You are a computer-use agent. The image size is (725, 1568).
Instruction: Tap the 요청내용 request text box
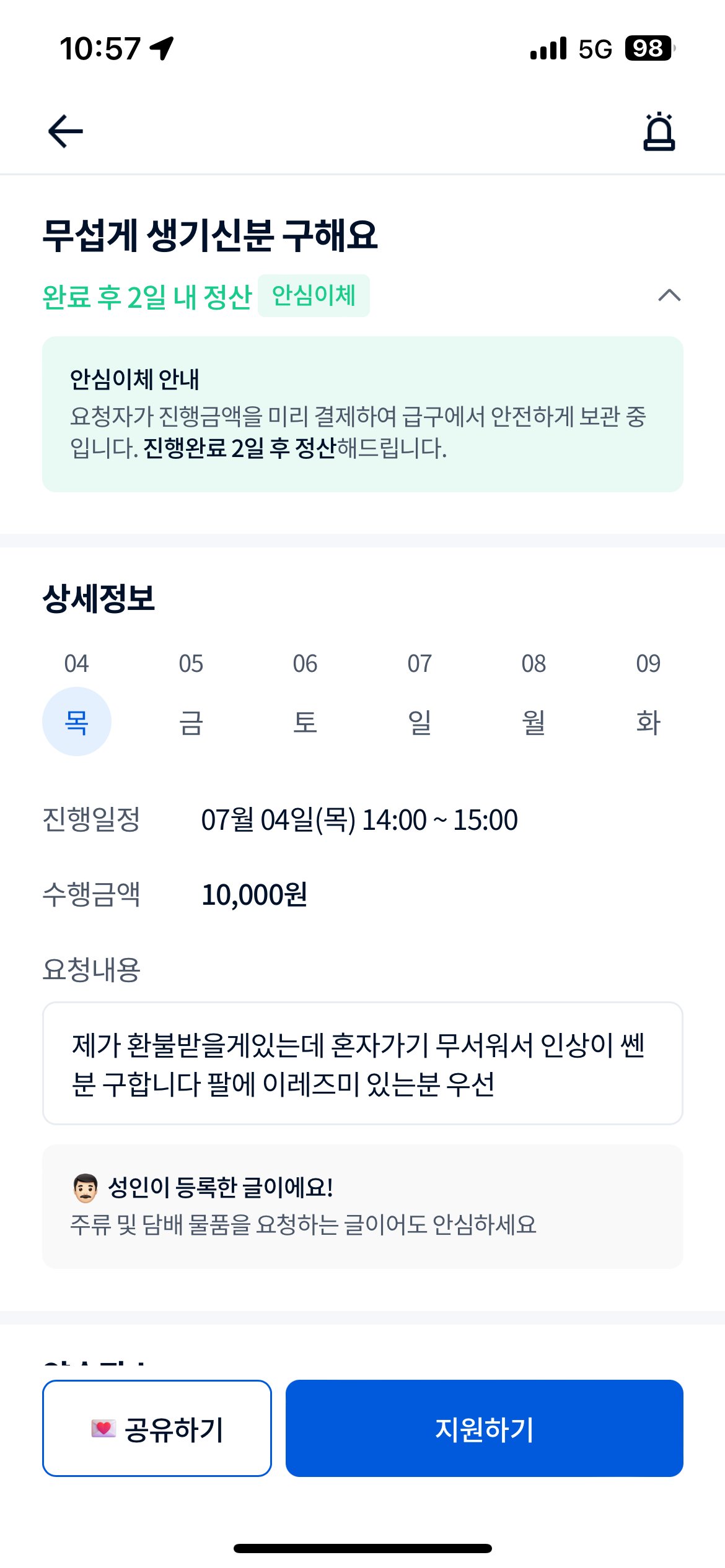[x=362, y=1063]
